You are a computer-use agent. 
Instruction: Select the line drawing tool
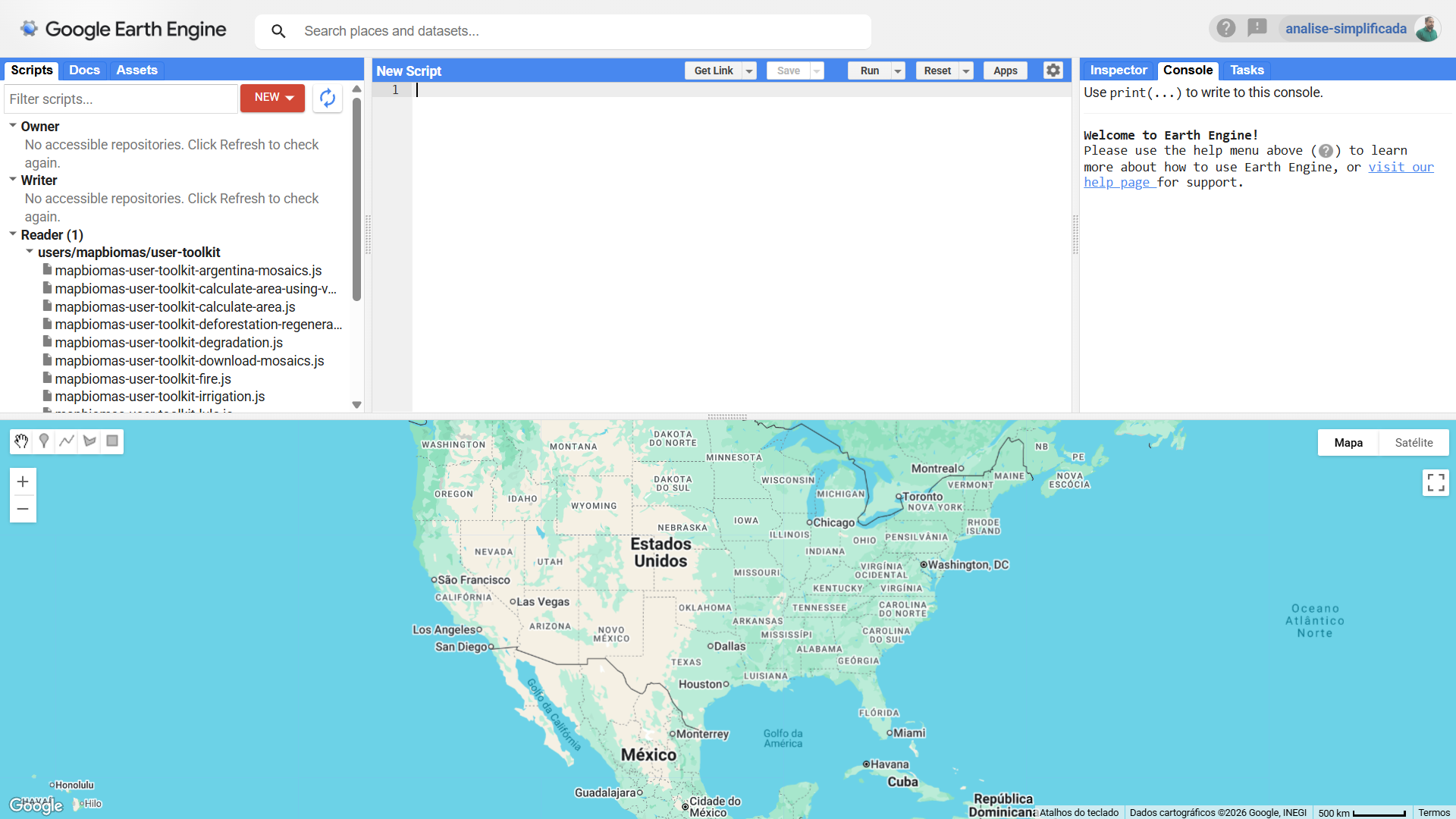coord(67,441)
